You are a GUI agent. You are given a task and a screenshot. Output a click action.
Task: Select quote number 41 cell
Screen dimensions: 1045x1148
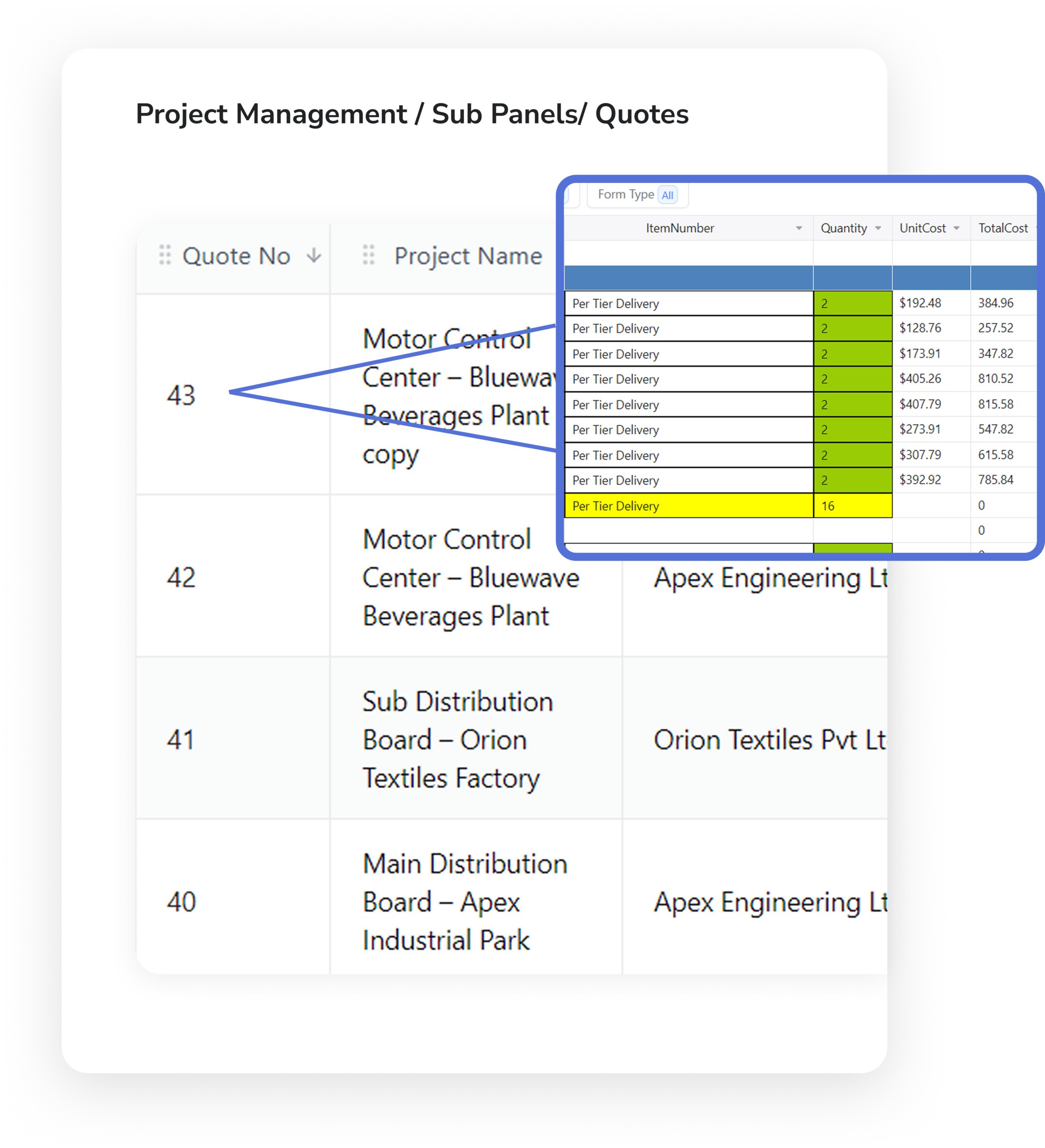181,739
